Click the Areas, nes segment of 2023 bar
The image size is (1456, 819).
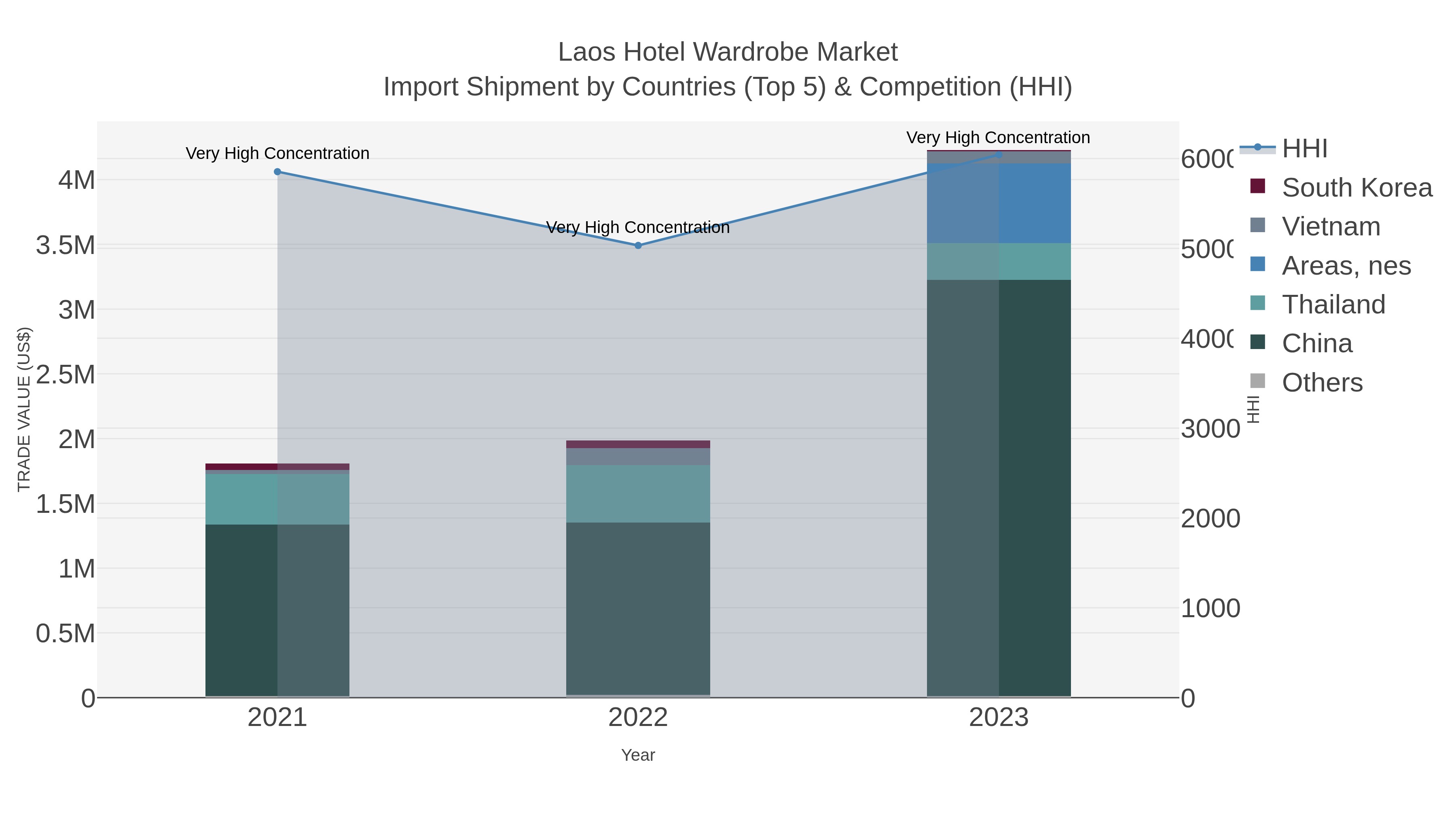tap(999, 203)
